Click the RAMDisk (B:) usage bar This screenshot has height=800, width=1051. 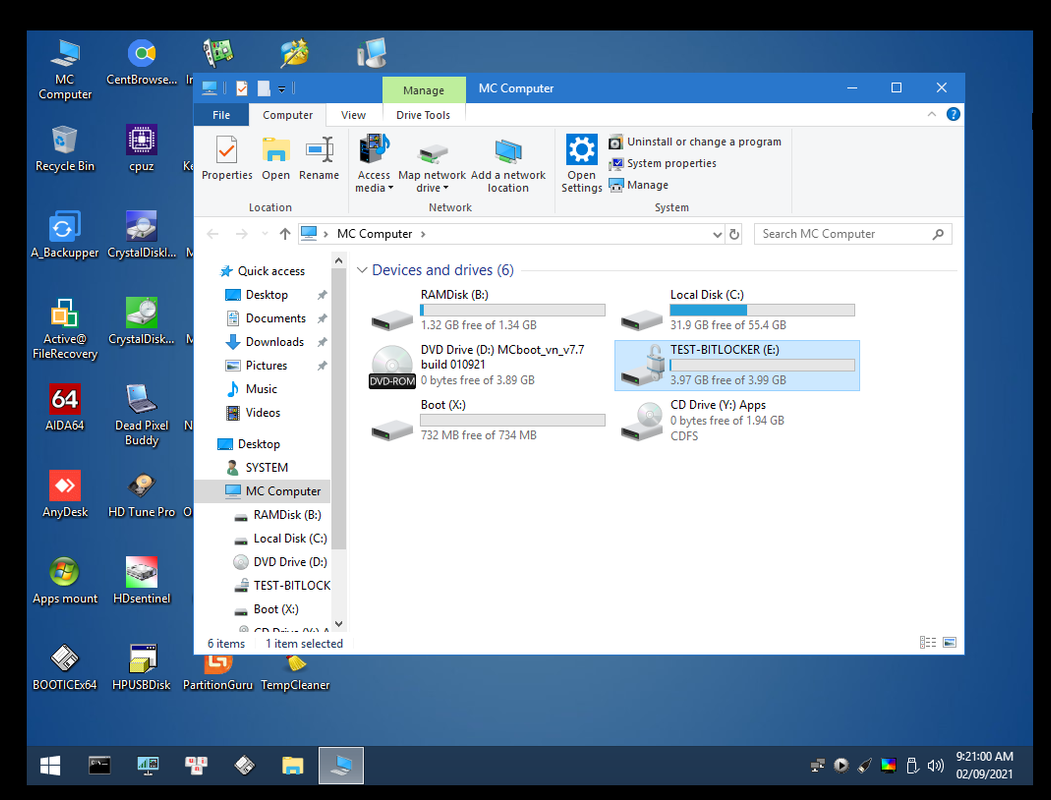(x=513, y=310)
